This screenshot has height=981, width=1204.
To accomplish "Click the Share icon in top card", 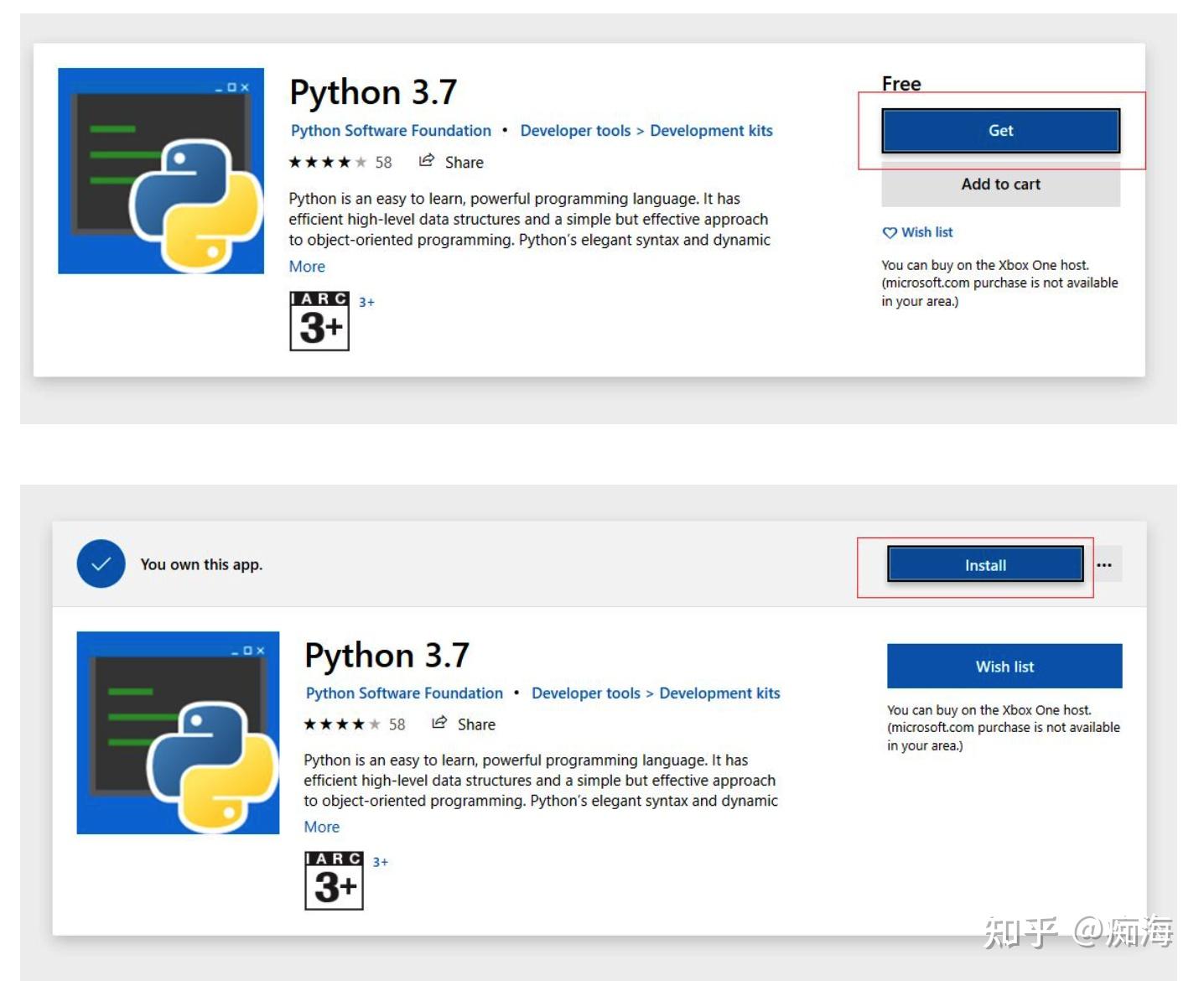I will pyautogui.click(x=427, y=161).
